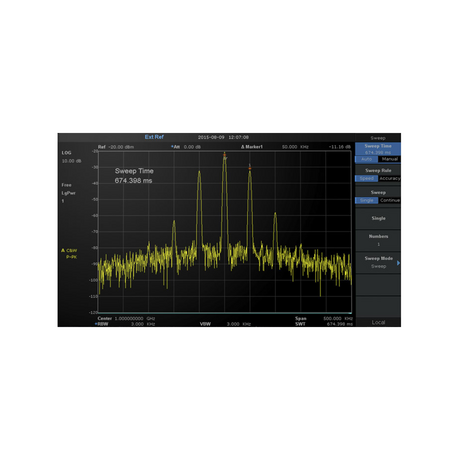Choose Accuracy sweep rule
460x460 pixels.
click(x=389, y=178)
